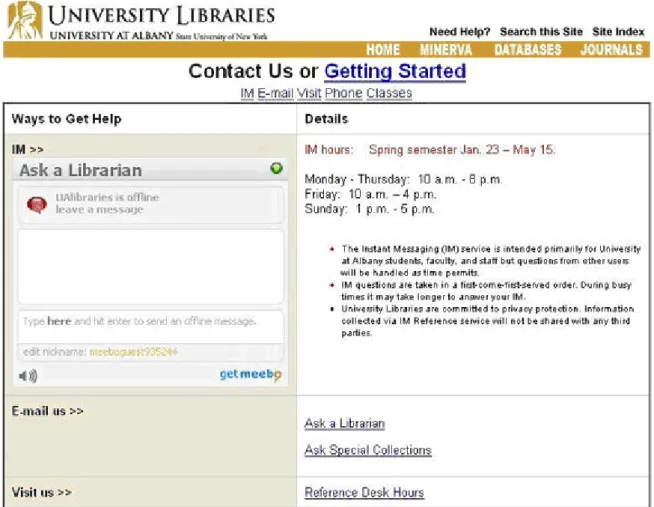Jump to the IM anchor link
654x507 pixels.
[x=247, y=93]
